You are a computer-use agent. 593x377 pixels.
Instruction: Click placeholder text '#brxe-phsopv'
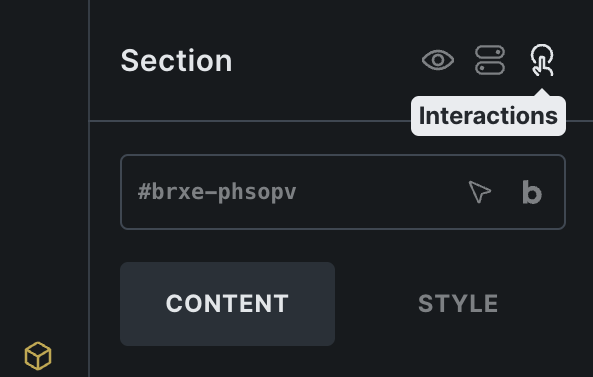217,192
